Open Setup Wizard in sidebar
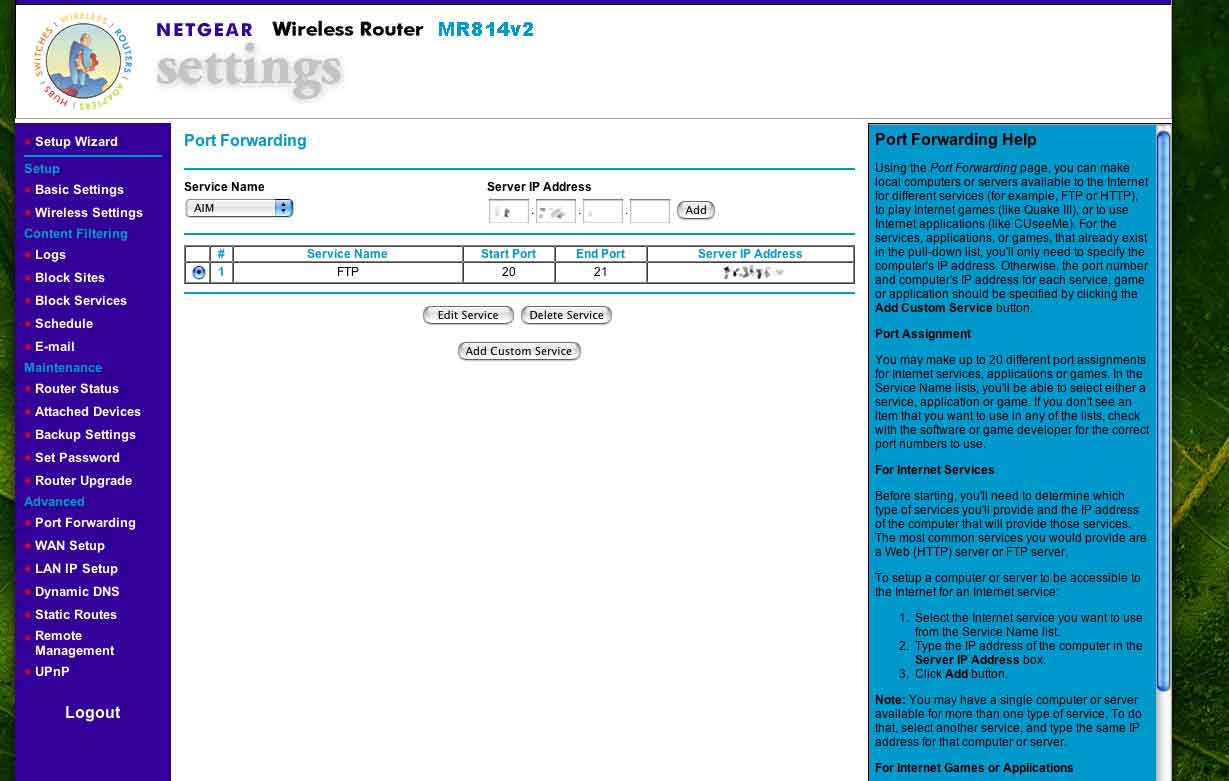The image size is (1229, 781). click(x=76, y=142)
